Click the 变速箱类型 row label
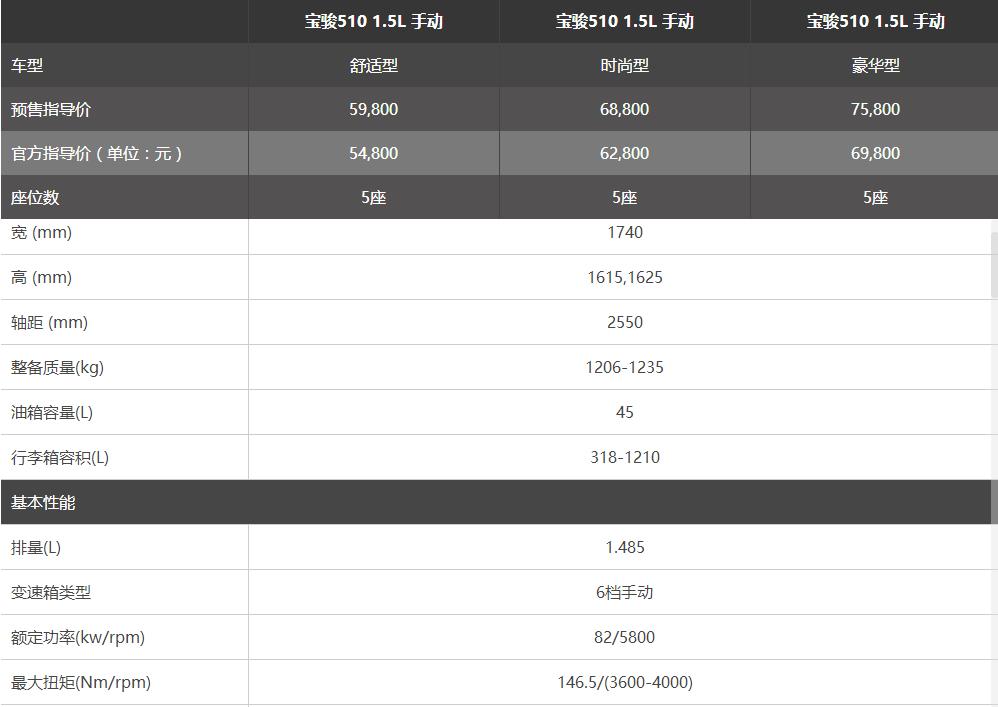This screenshot has height=707, width=998. point(51,592)
